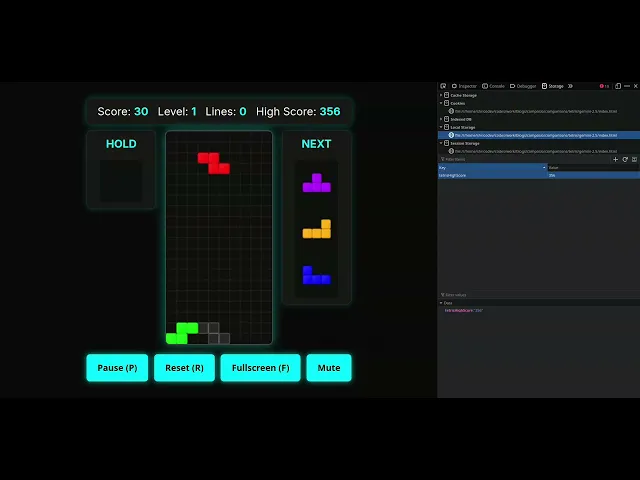
Task: Select the 356 value cell in table
Action: coord(593,175)
